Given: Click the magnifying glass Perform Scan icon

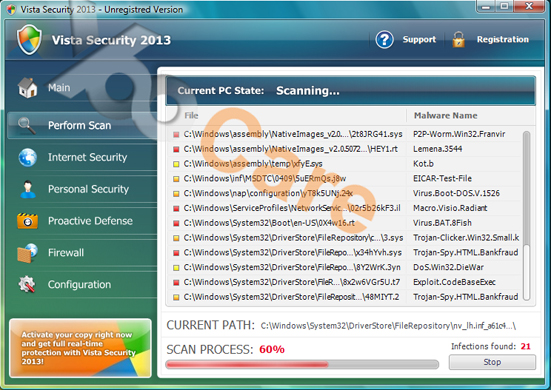Looking at the screenshot, I should pyautogui.click(x=27, y=125).
